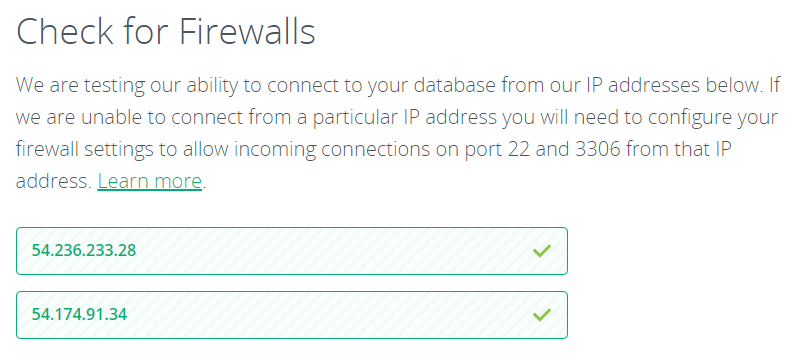Click the striped middle area of the 54.236.233.28 box
The width and height of the screenshot is (804, 360).
click(292, 251)
